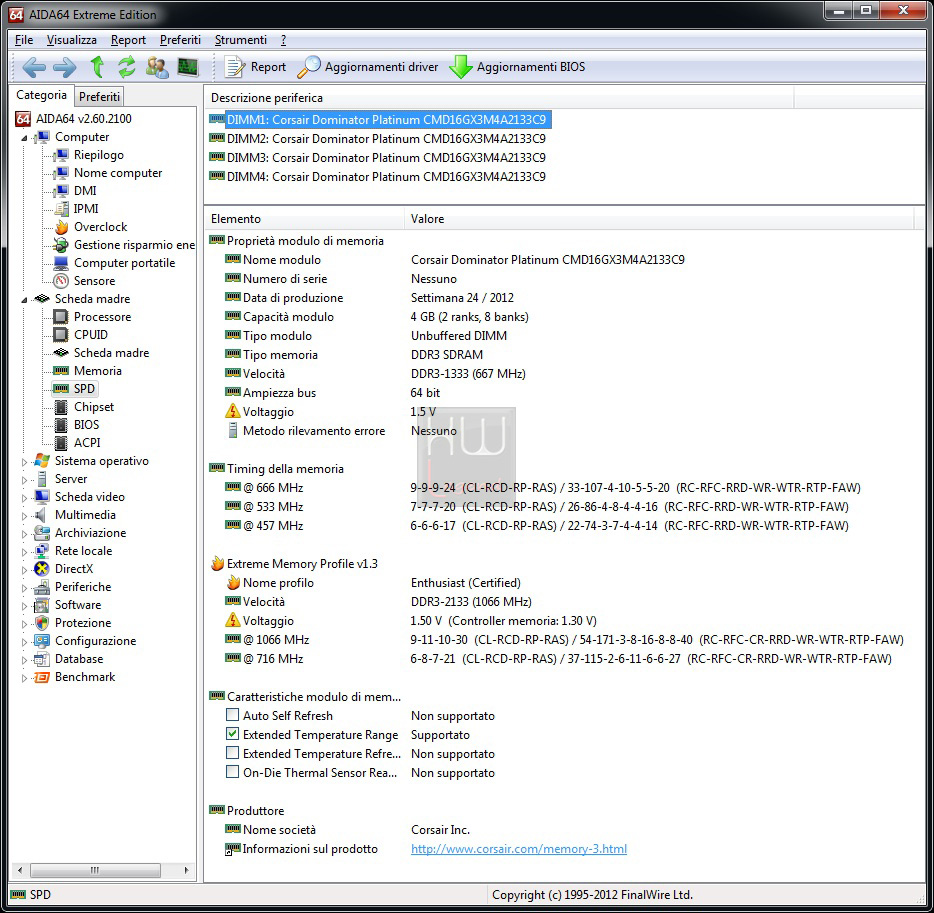
Task: Click the tree scrollbar left arrow
Action: (x=20, y=870)
